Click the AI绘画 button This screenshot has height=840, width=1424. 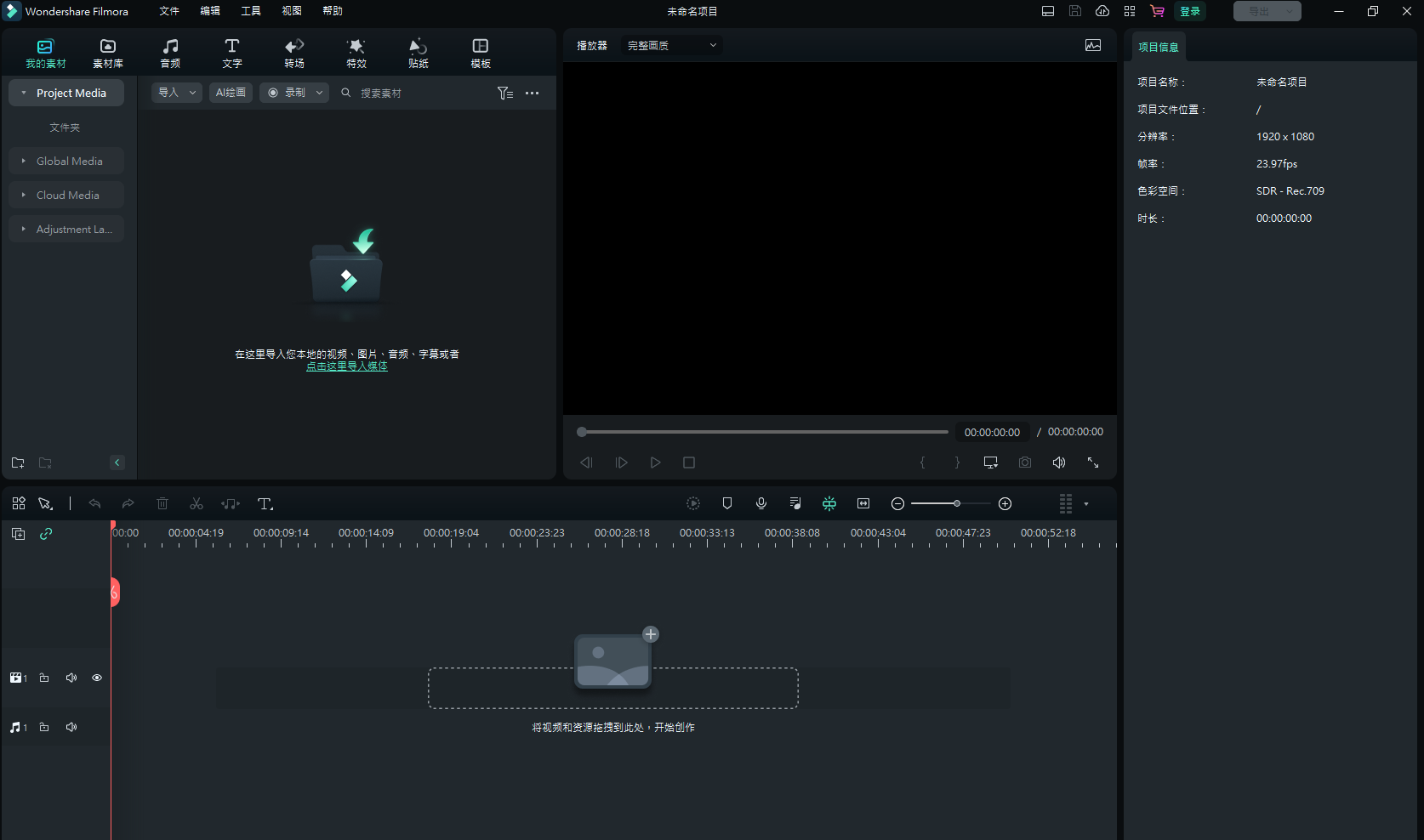[231, 93]
